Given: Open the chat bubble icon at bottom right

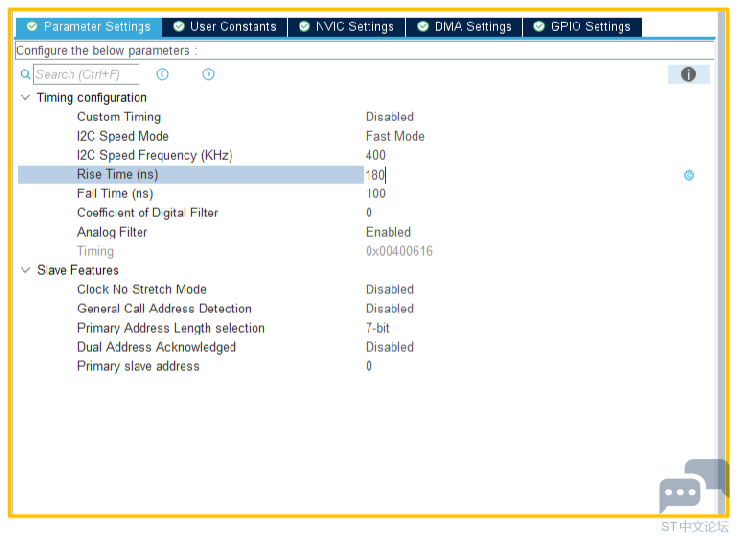Looking at the screenshot, I should pos(682,493).
